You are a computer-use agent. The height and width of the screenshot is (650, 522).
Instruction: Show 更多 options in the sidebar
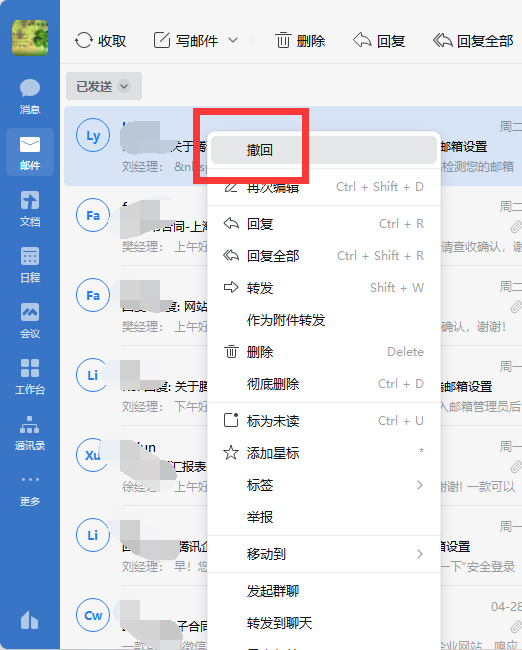[30, 491]
